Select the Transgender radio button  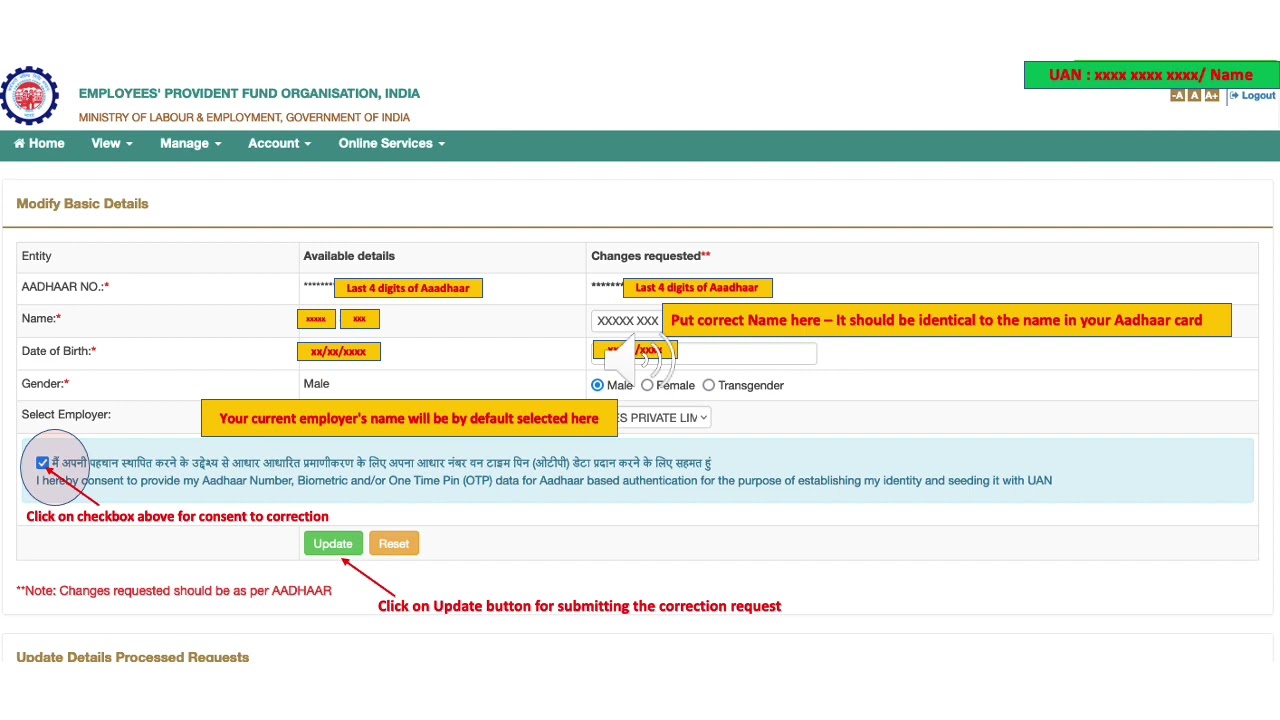pyautogui.click(x=708, y=385)
